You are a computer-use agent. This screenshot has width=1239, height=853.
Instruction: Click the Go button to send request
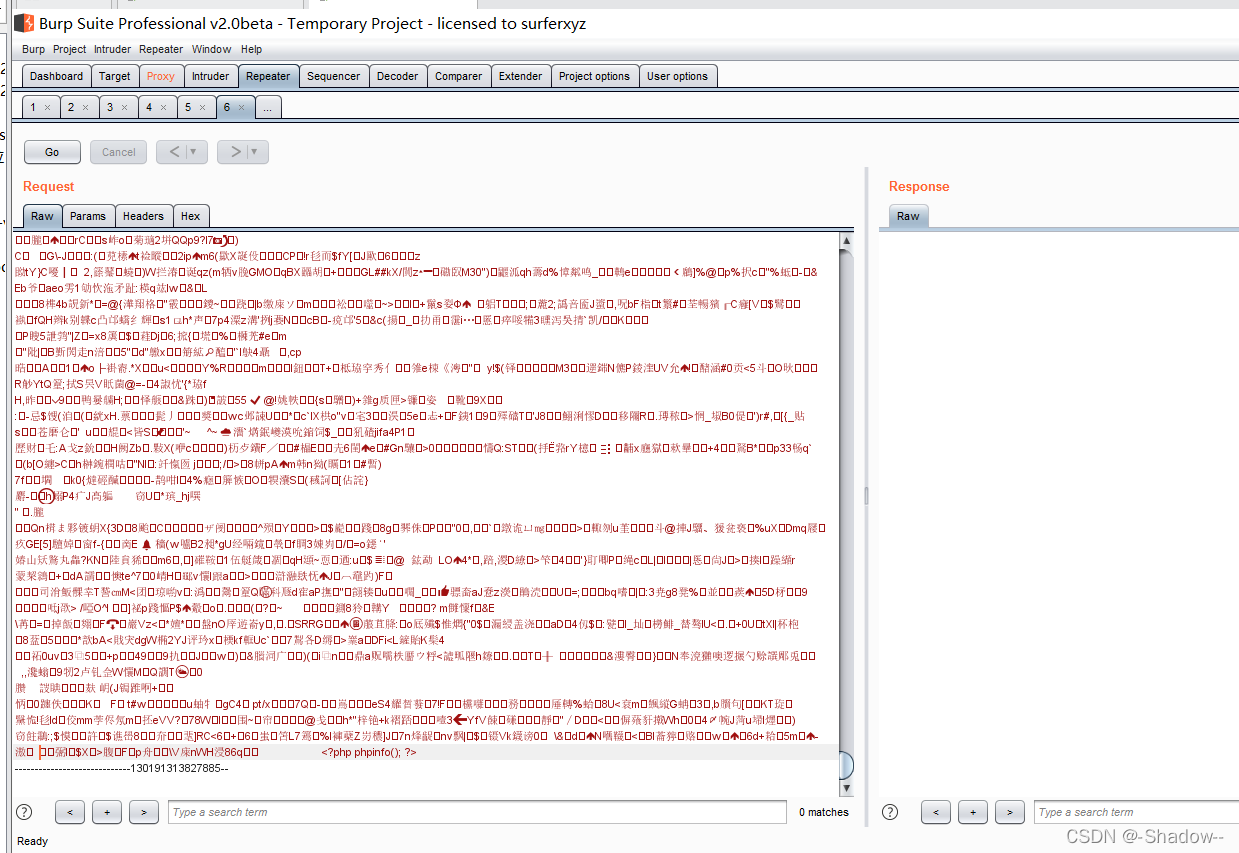click(52, 152)
